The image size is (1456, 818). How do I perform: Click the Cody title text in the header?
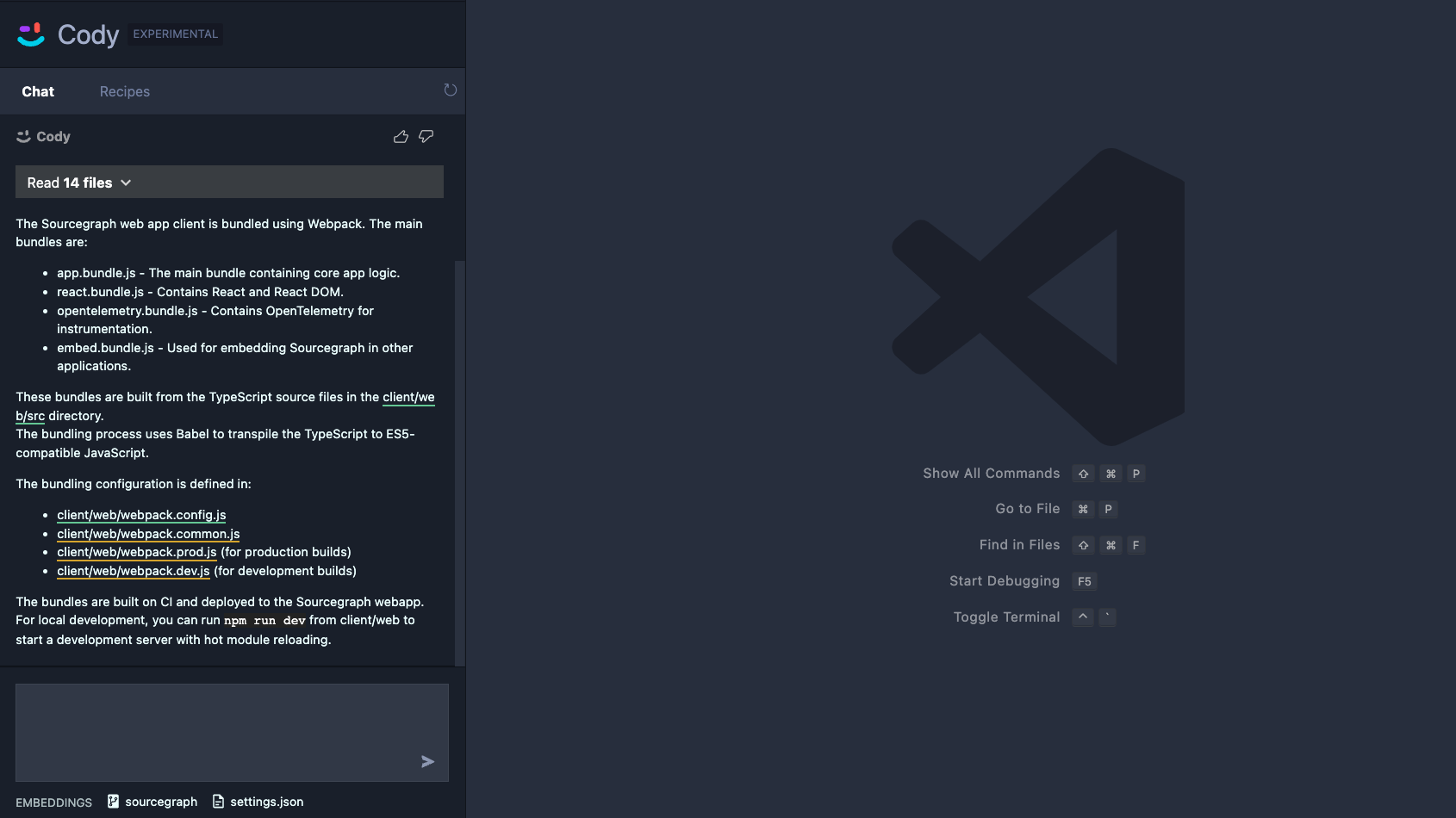[89, 34]
